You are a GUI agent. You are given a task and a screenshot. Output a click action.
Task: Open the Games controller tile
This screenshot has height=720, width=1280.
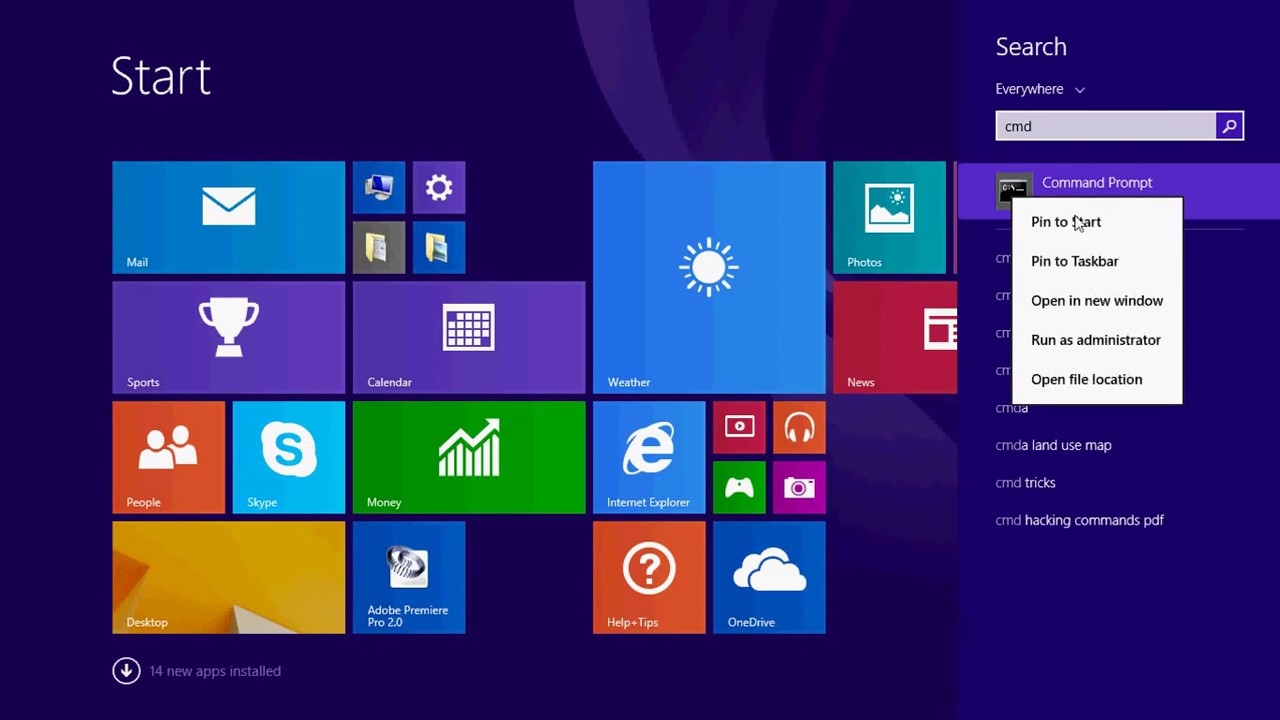coord(739,487)
